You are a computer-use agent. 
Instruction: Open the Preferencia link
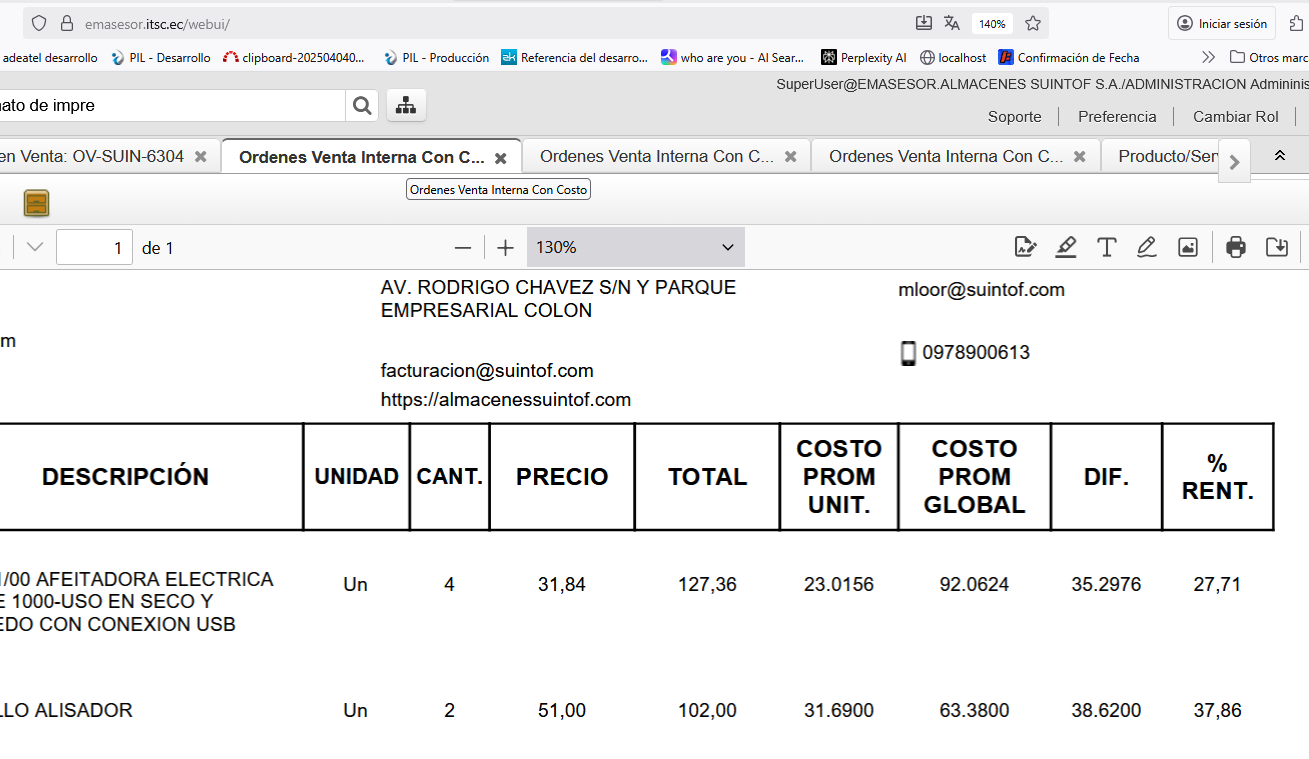click(x=1117, y=116)
